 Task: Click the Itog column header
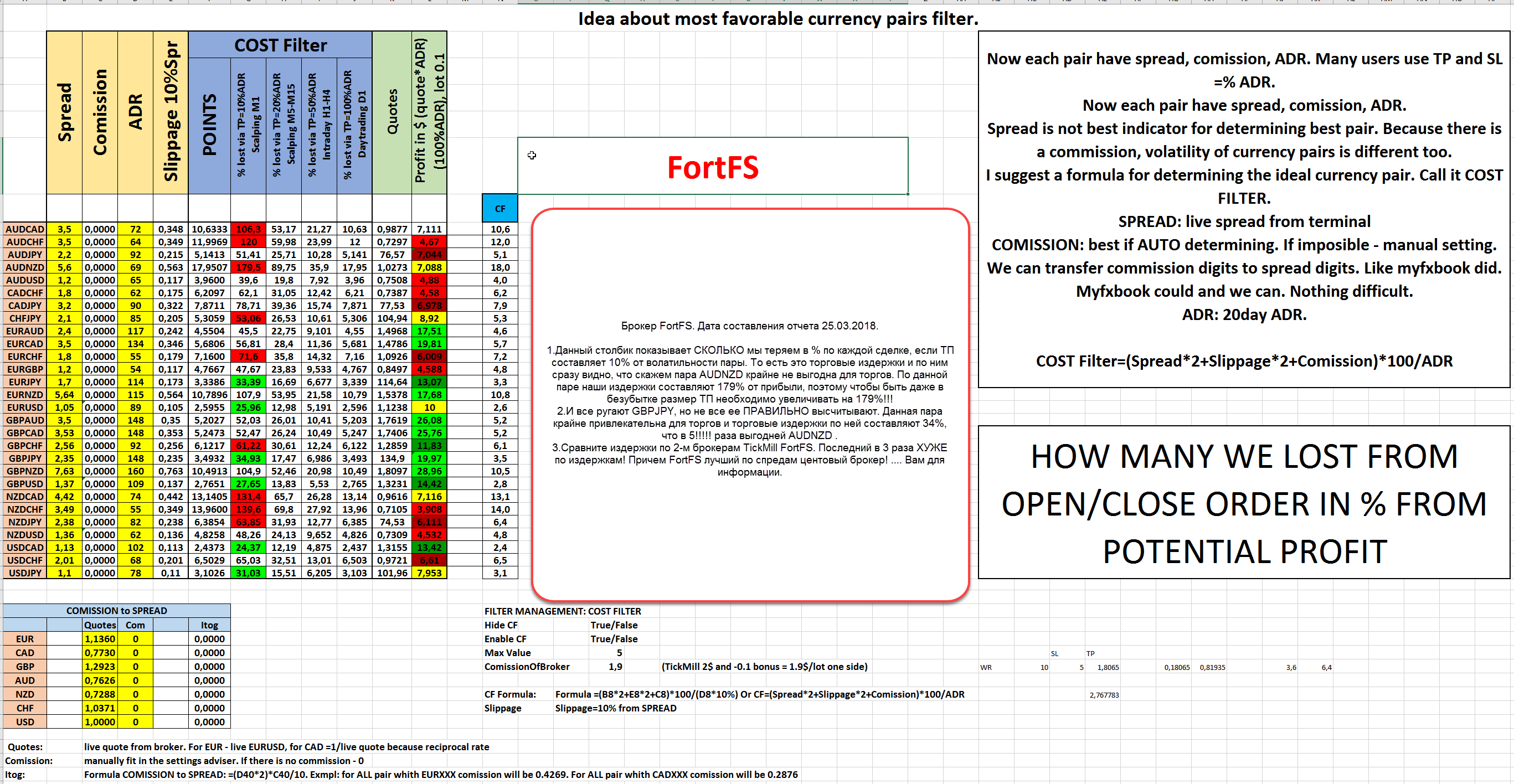point(209,625)
